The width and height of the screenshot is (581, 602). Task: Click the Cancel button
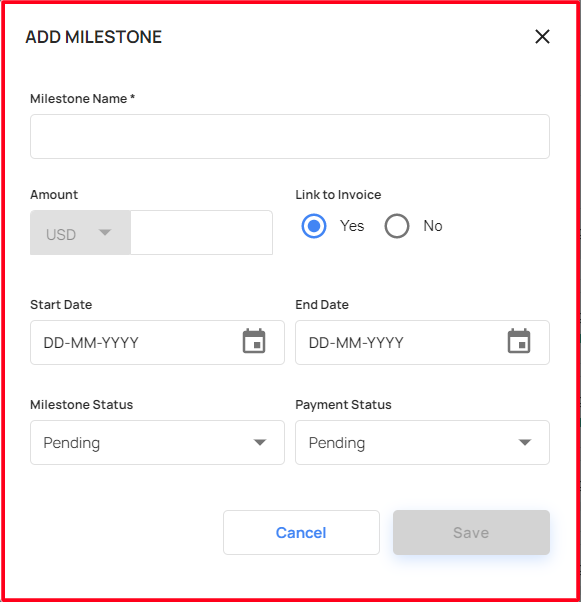coord(301,533)
